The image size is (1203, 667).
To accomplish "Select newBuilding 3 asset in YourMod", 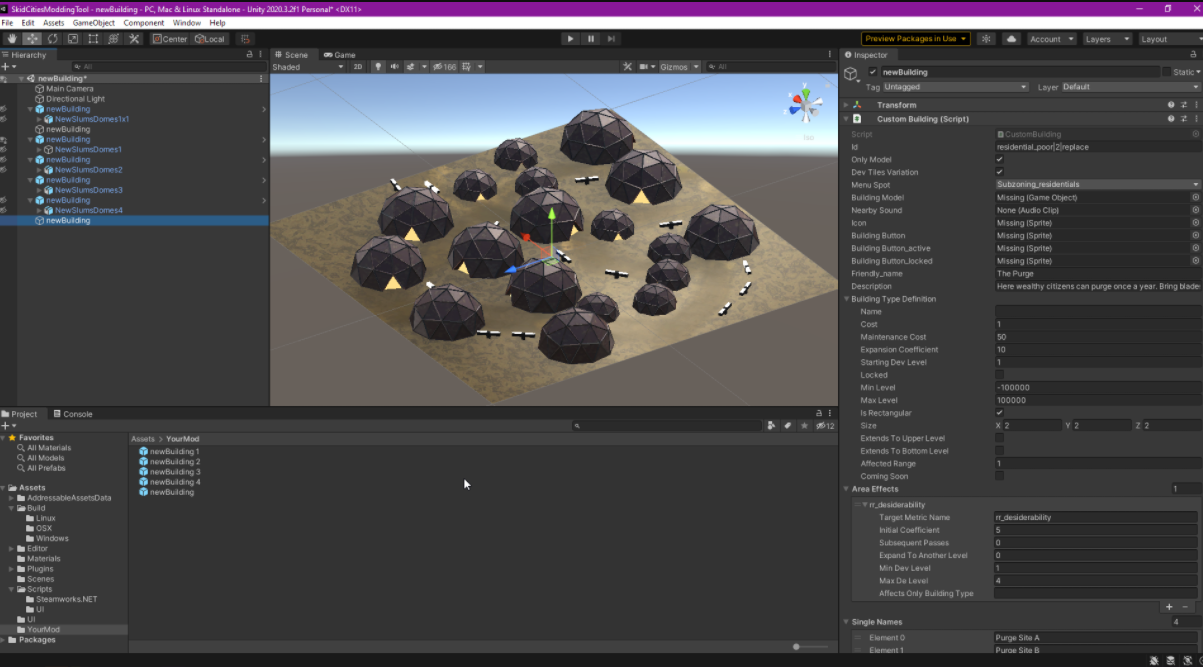I will tap(174, 472).
